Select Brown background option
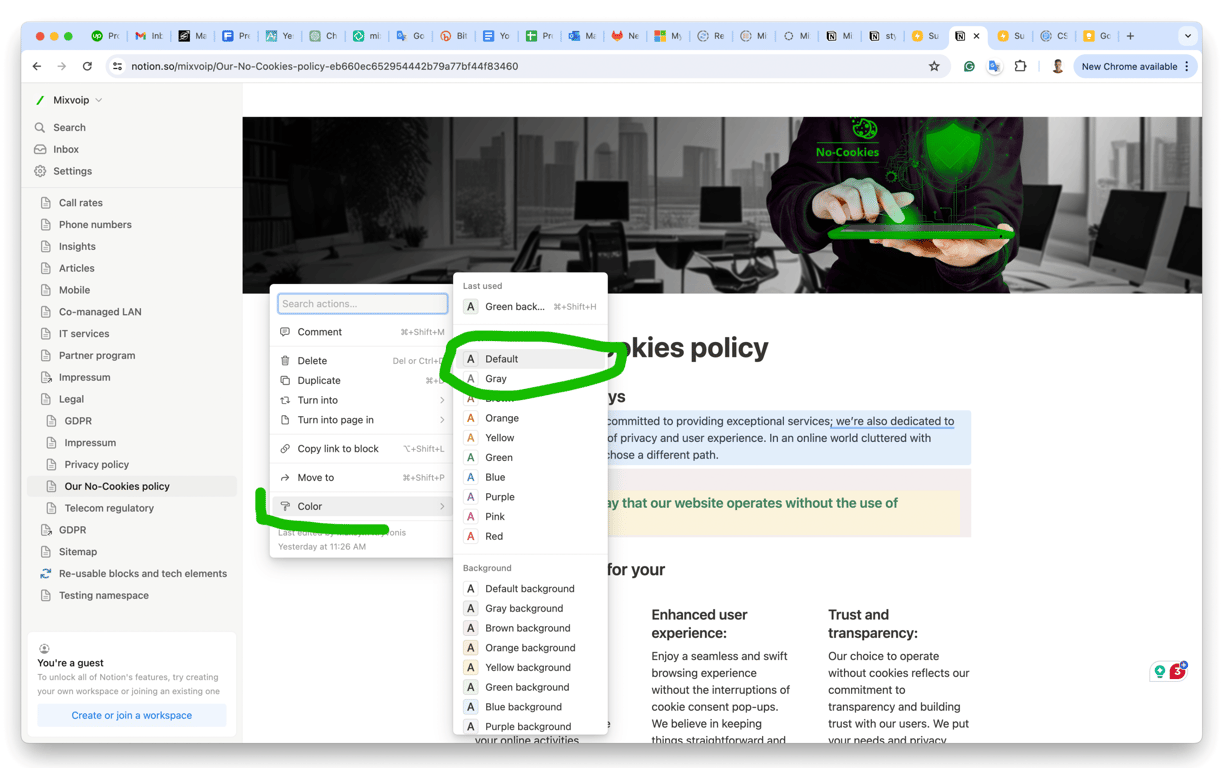1230x768 pixels. (530, 628)
